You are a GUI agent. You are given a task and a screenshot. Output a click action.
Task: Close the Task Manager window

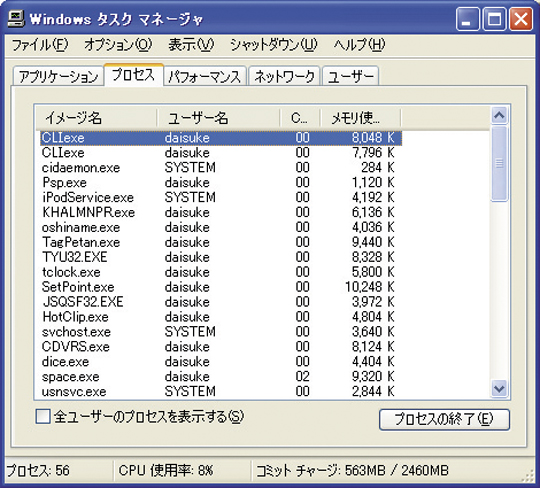point(521,19)
